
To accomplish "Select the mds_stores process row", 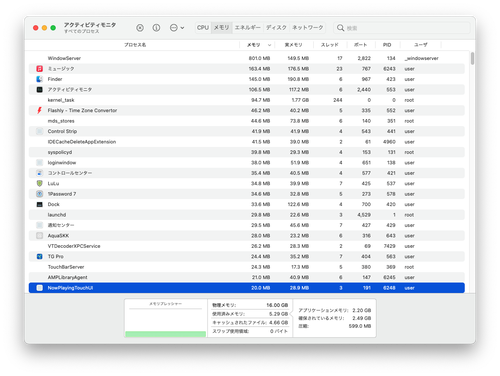I will pos(247,121).
